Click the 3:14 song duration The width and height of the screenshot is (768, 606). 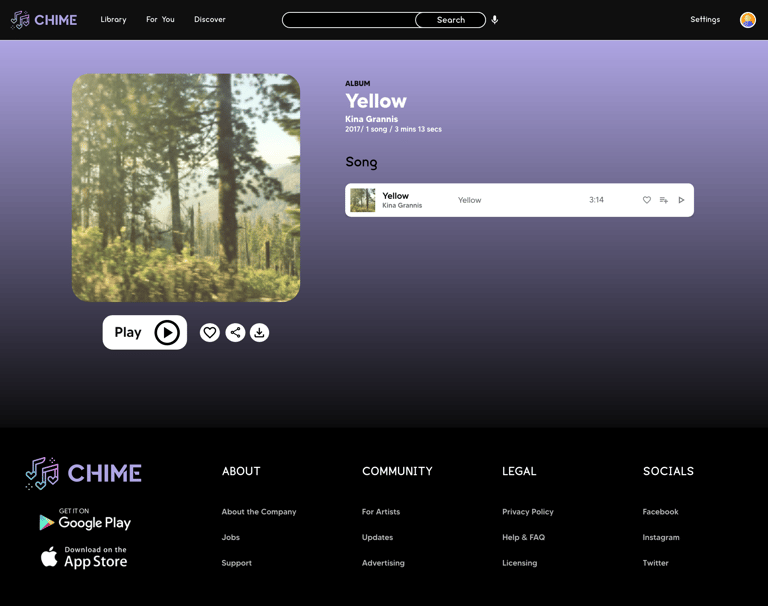(596, 200)
